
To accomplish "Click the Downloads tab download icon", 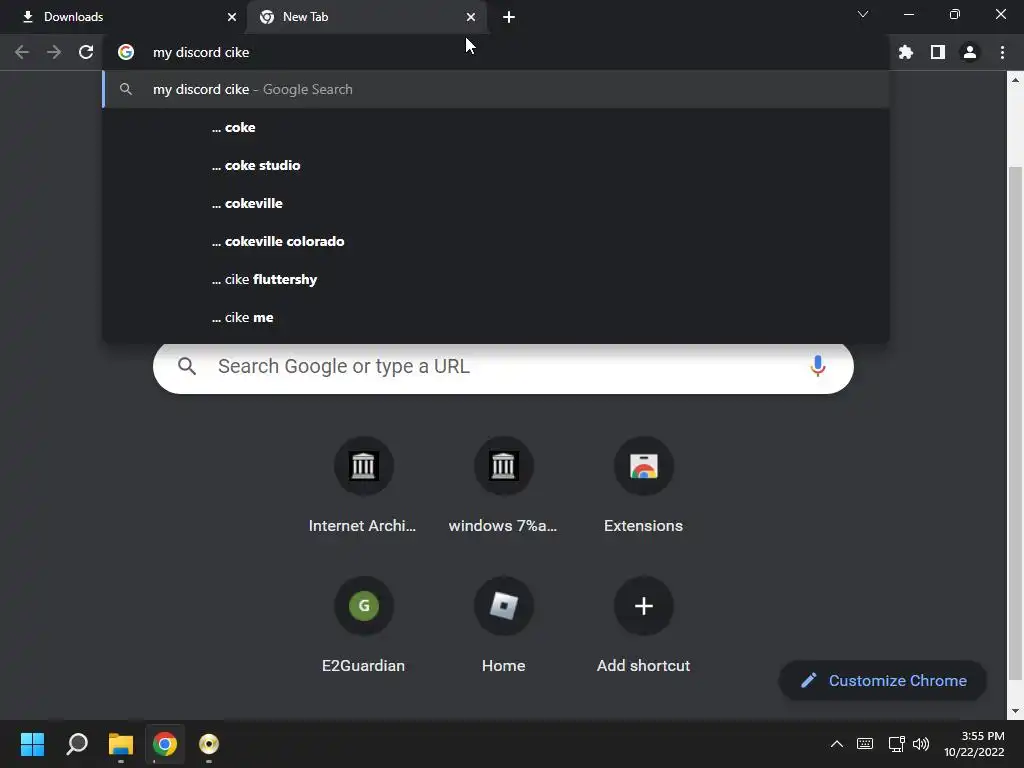I will pyautogui.click(x=27, y=17).
